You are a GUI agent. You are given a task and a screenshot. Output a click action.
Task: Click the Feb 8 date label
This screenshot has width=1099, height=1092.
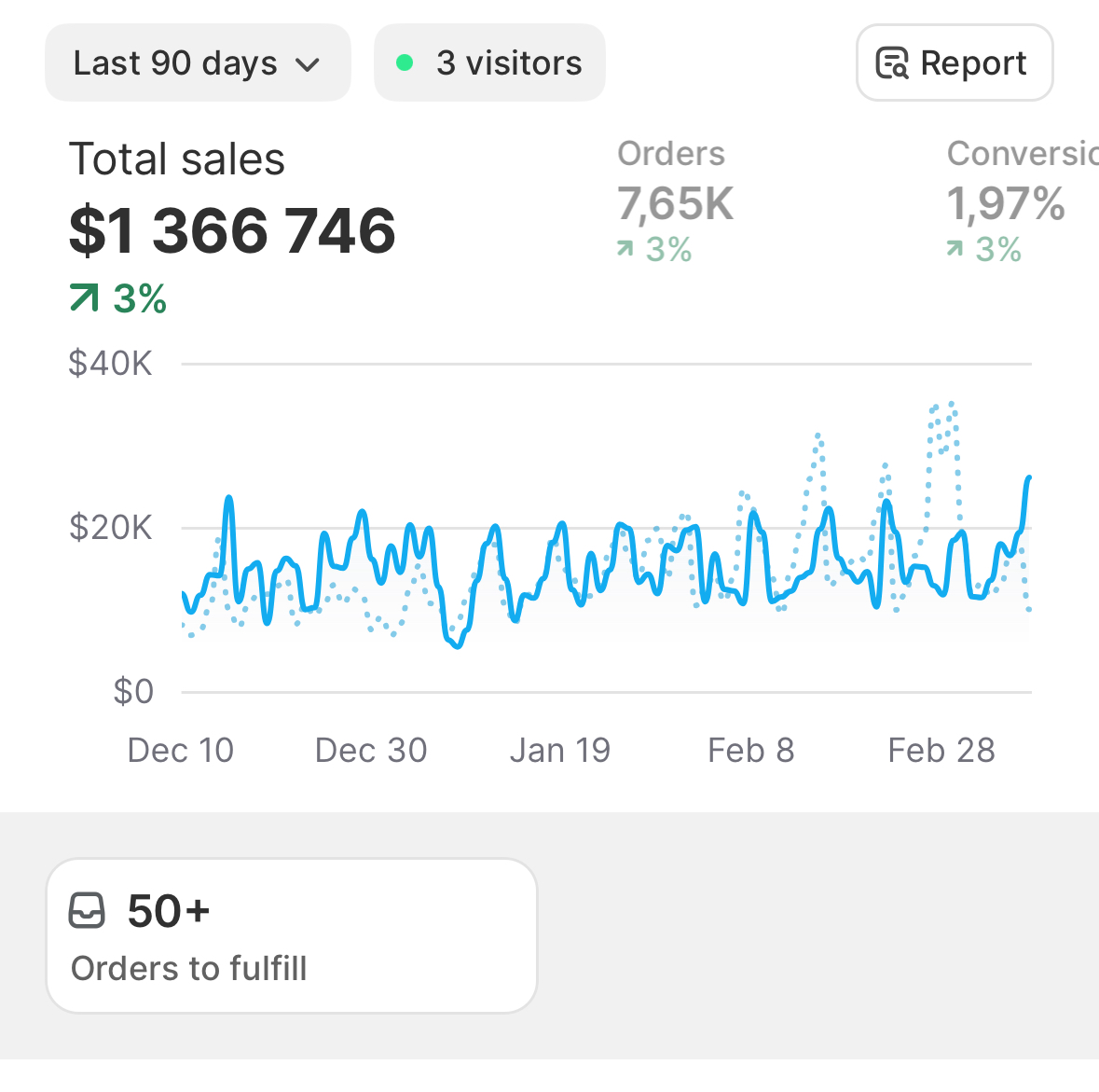coord(750,751)
